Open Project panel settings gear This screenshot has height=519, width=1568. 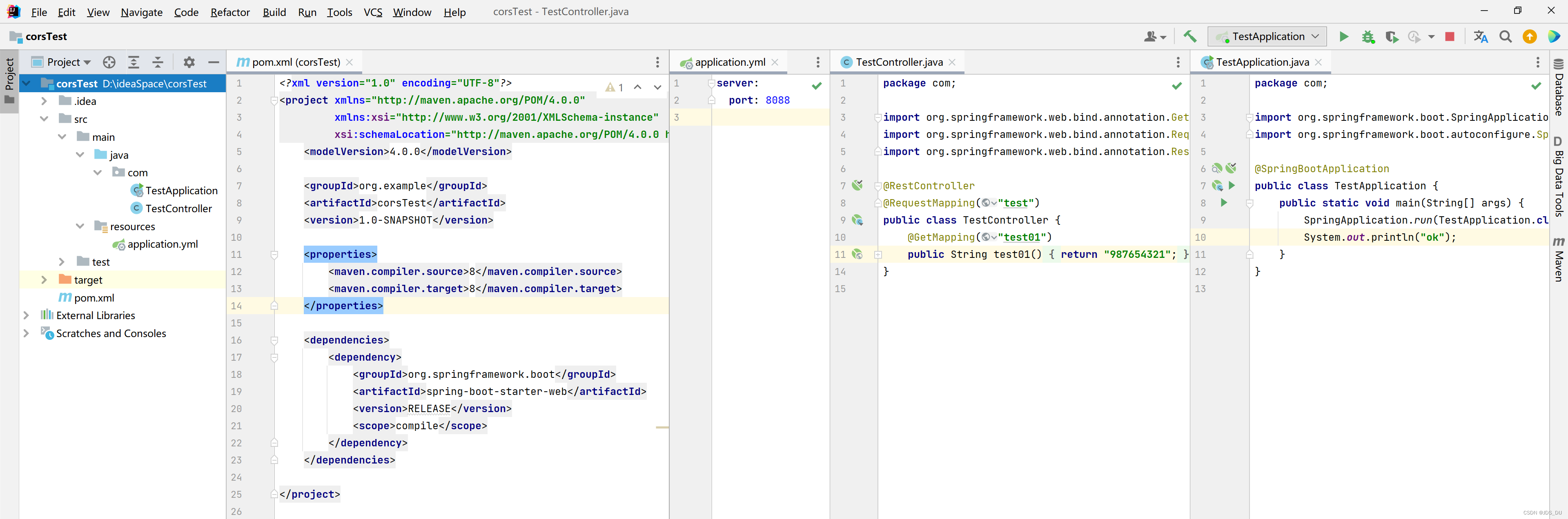(189, 62)
